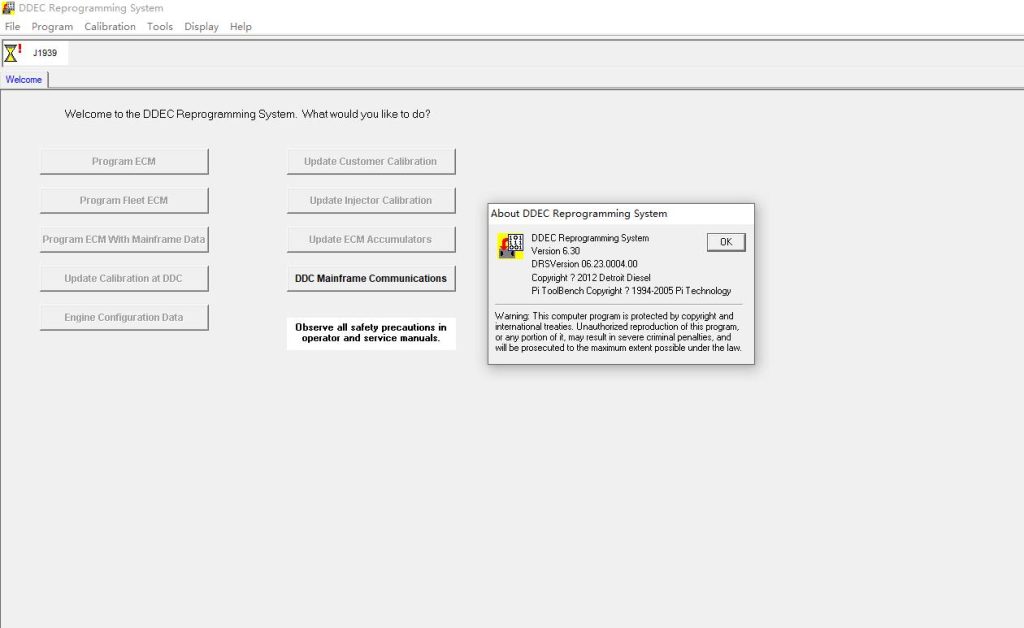The height and width of the screenshot is (628, 1024).
Task: Click the Program ECM button
Action: coord(124,161)
